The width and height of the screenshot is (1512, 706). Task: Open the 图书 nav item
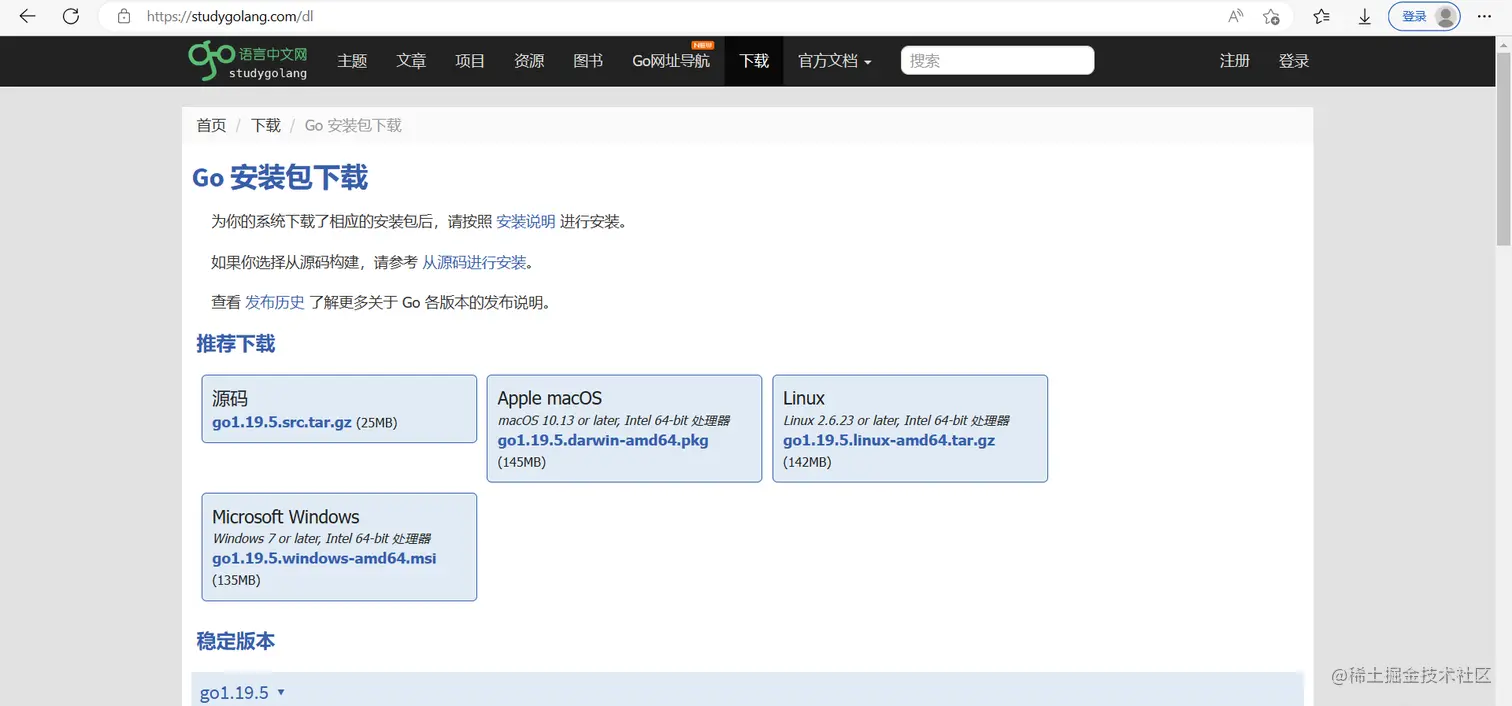[x=588, y=61]
